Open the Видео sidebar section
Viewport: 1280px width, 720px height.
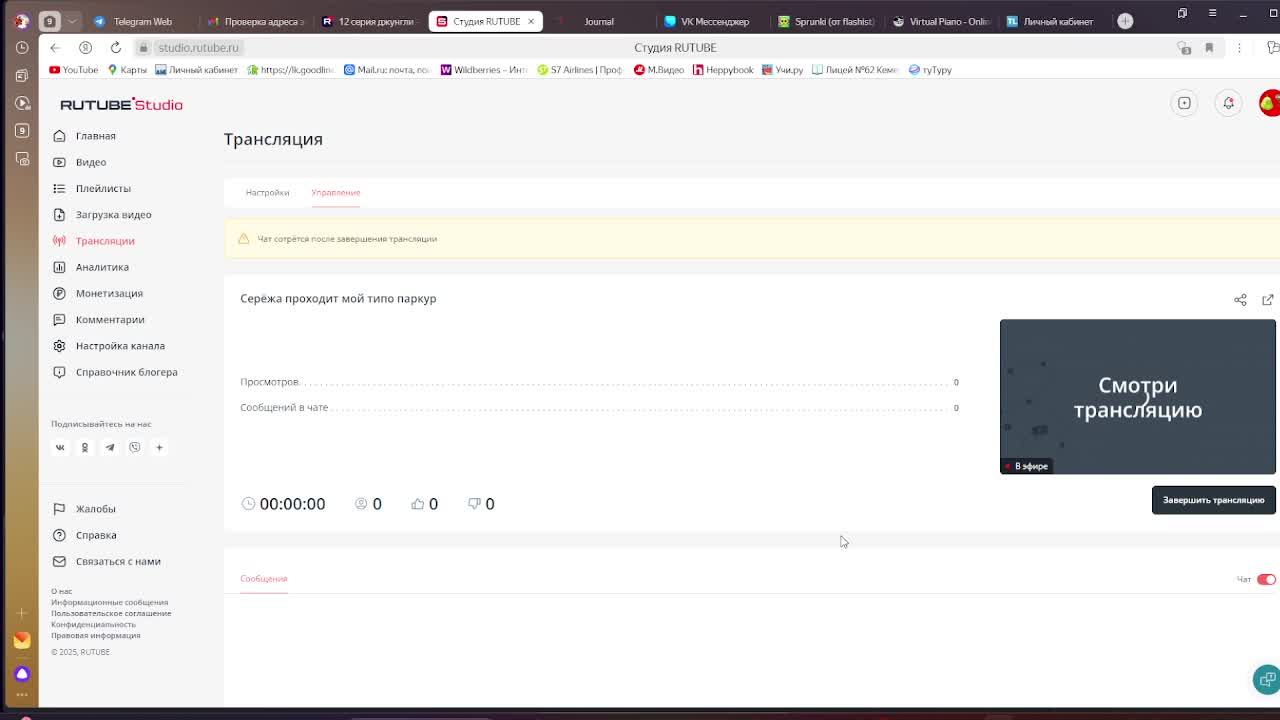point(90,162)
